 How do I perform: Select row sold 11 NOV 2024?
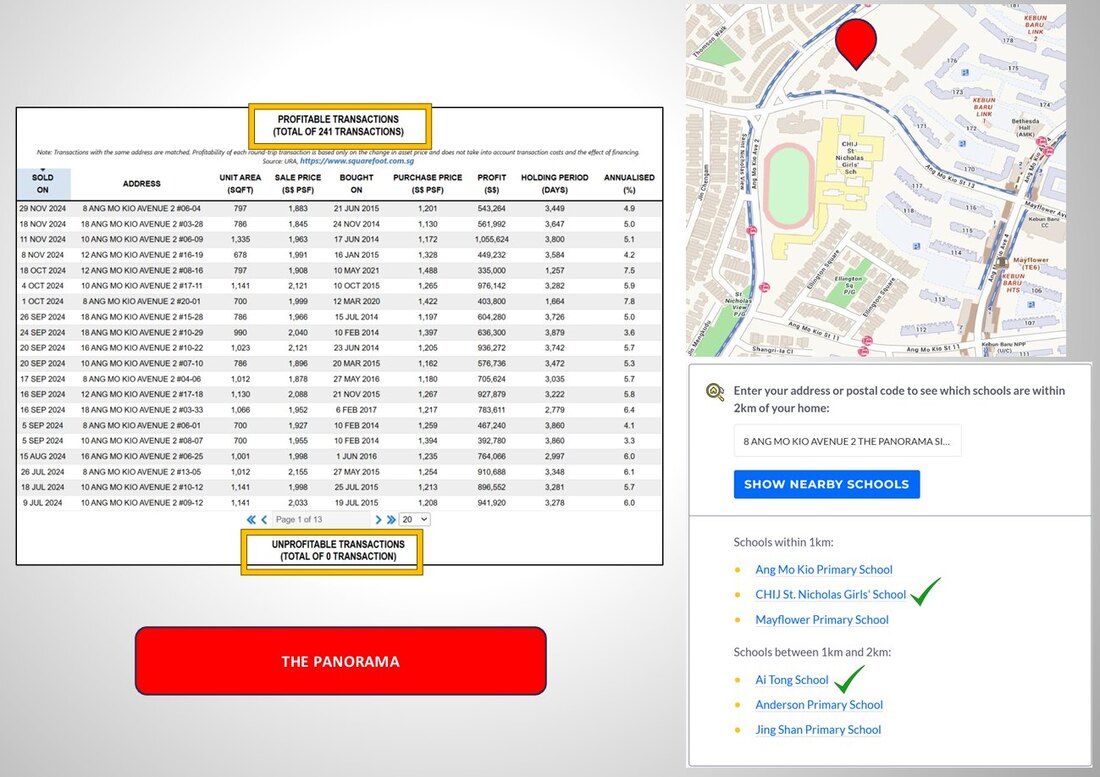click(340, 239)
